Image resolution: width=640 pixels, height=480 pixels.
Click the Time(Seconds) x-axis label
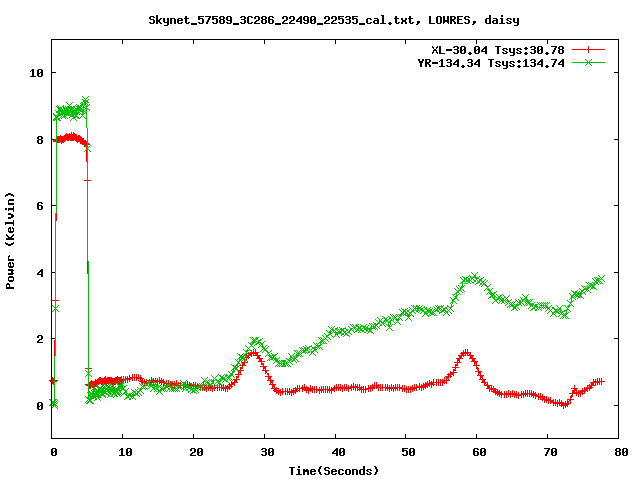[334, 471]
